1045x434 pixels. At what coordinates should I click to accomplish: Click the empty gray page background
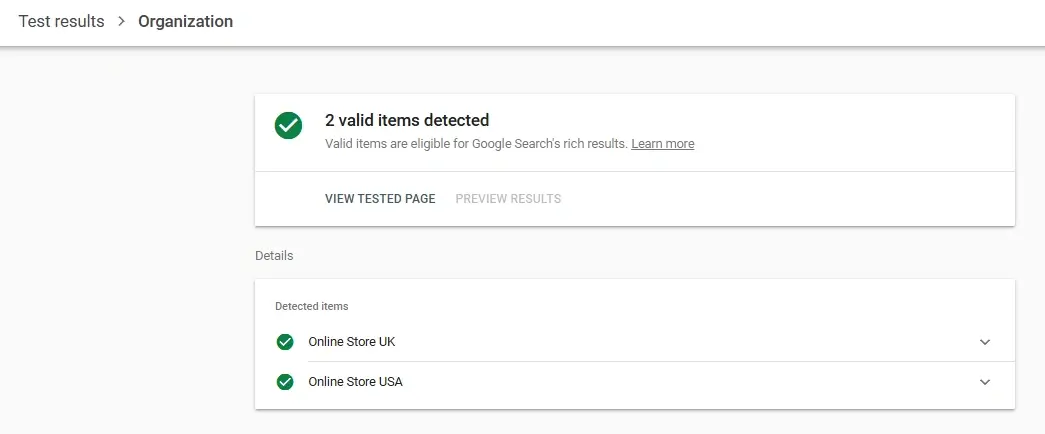tap(120, 250)
